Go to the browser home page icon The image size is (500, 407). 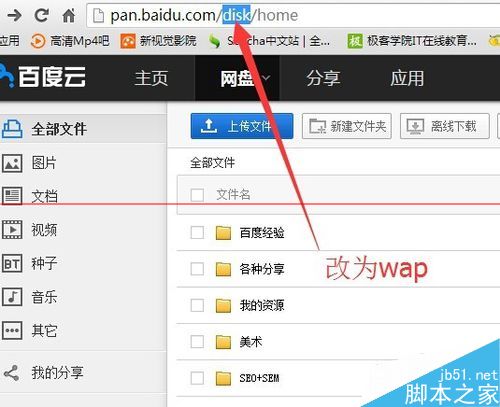coord(69,15)
